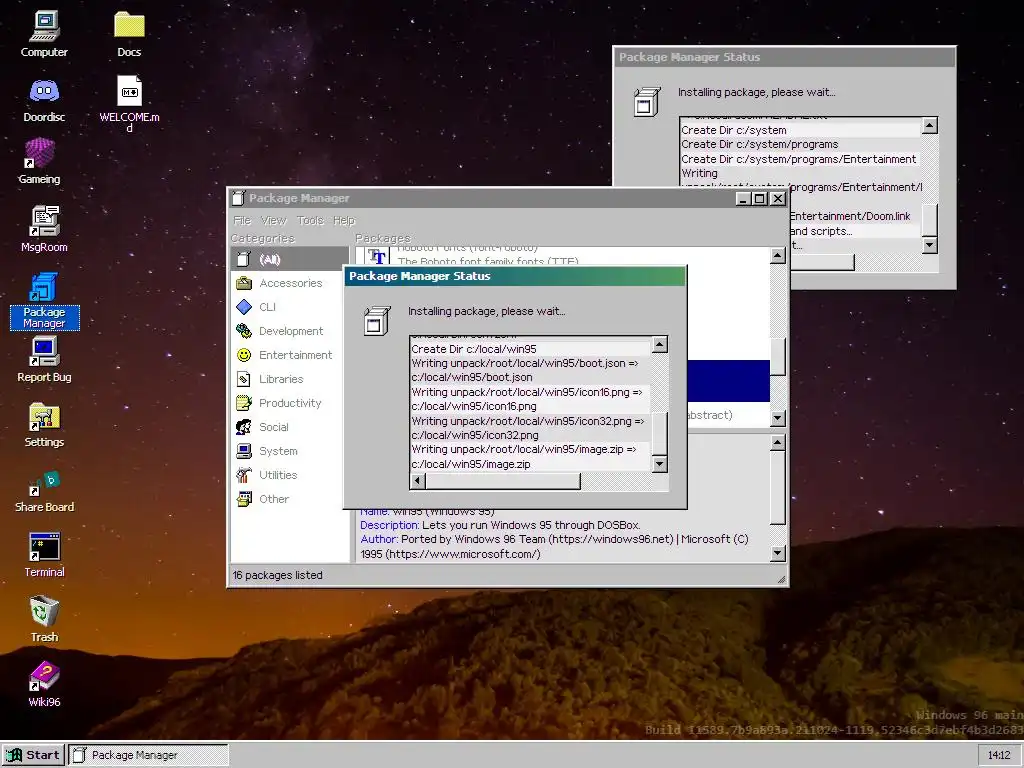Select the Entertainment category label
This screenshot has height=768, width=1024.
295,355
